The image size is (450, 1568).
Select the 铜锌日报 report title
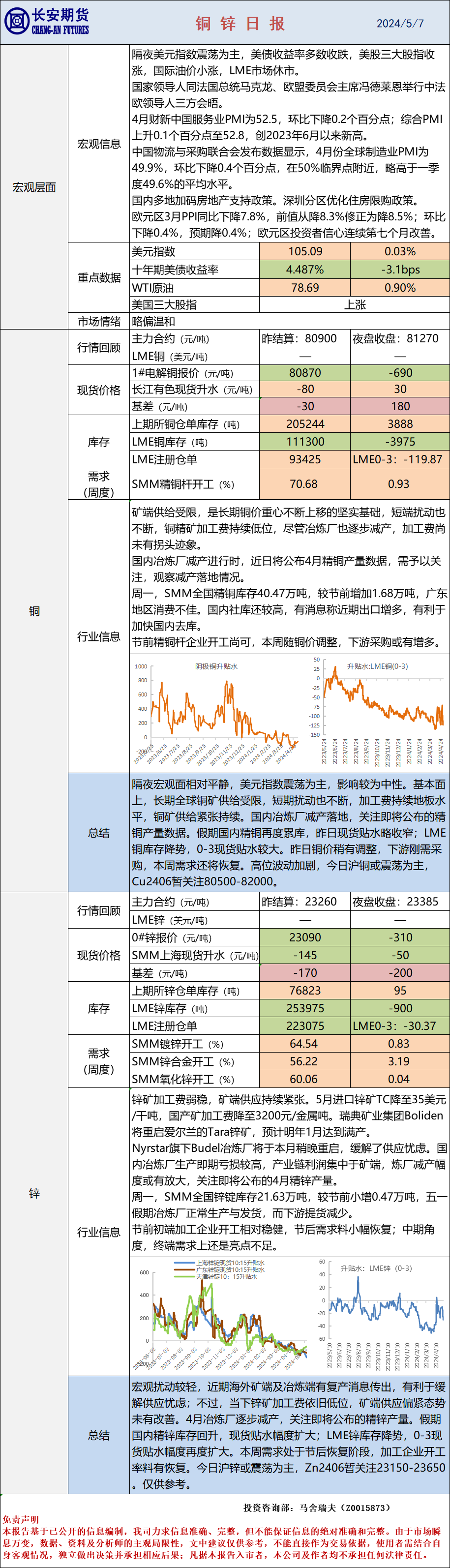240,23
